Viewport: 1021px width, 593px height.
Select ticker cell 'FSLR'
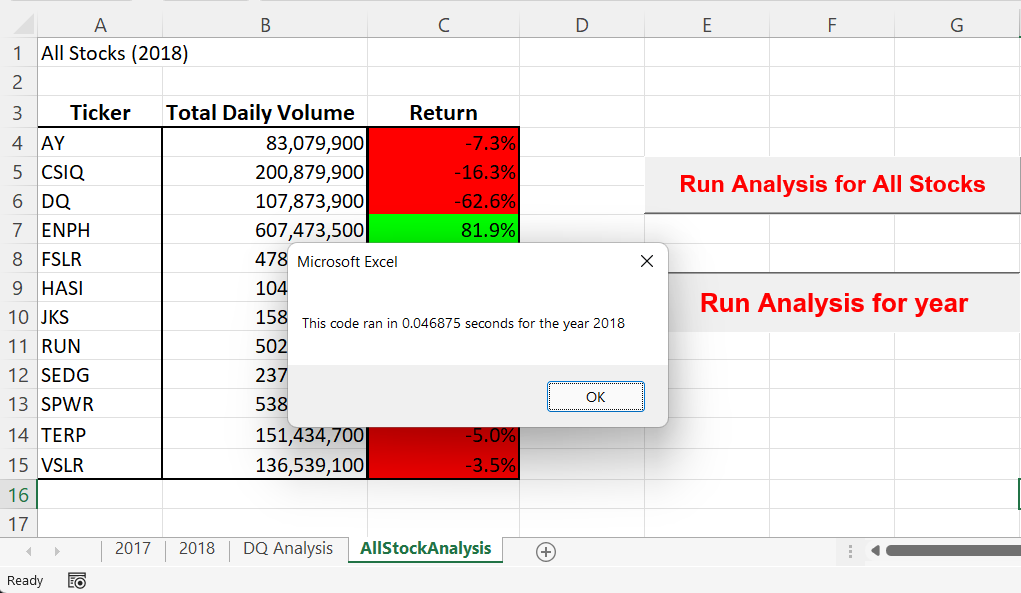coord(100,258)
